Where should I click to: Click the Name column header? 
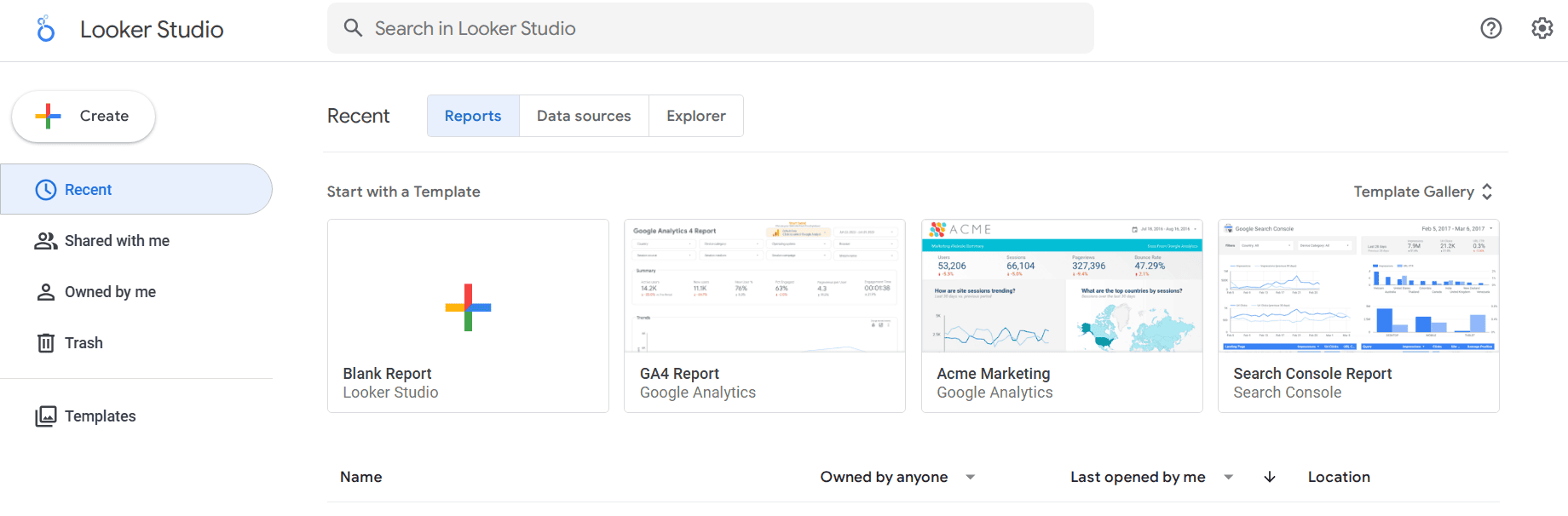[x=361, y=477]
